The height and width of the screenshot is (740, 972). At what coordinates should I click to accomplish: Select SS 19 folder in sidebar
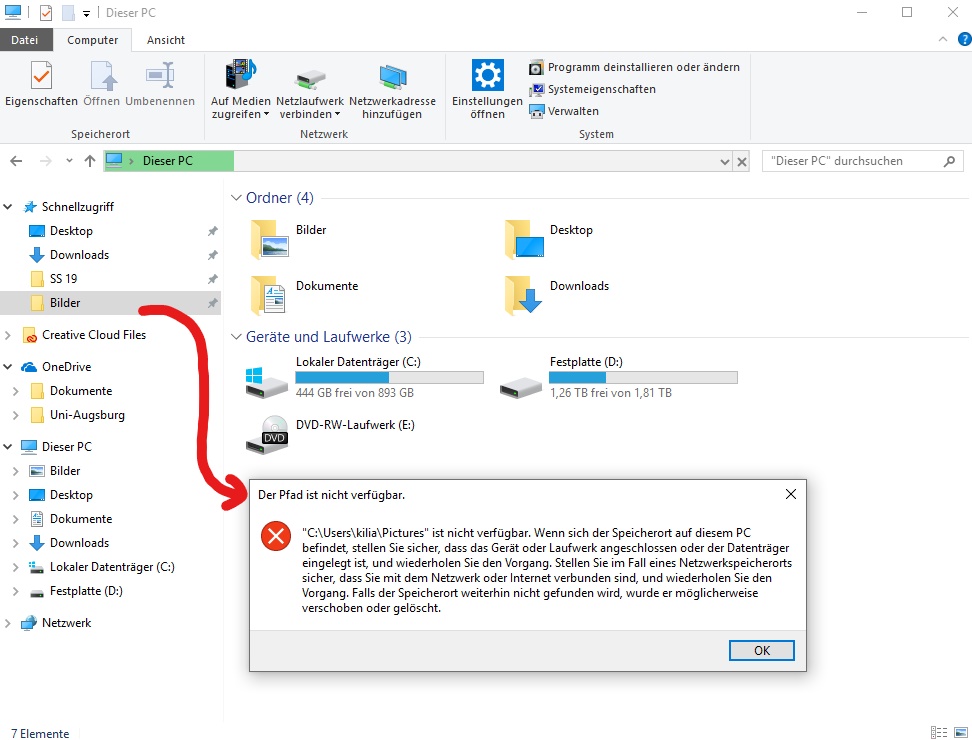pos(63,279)
